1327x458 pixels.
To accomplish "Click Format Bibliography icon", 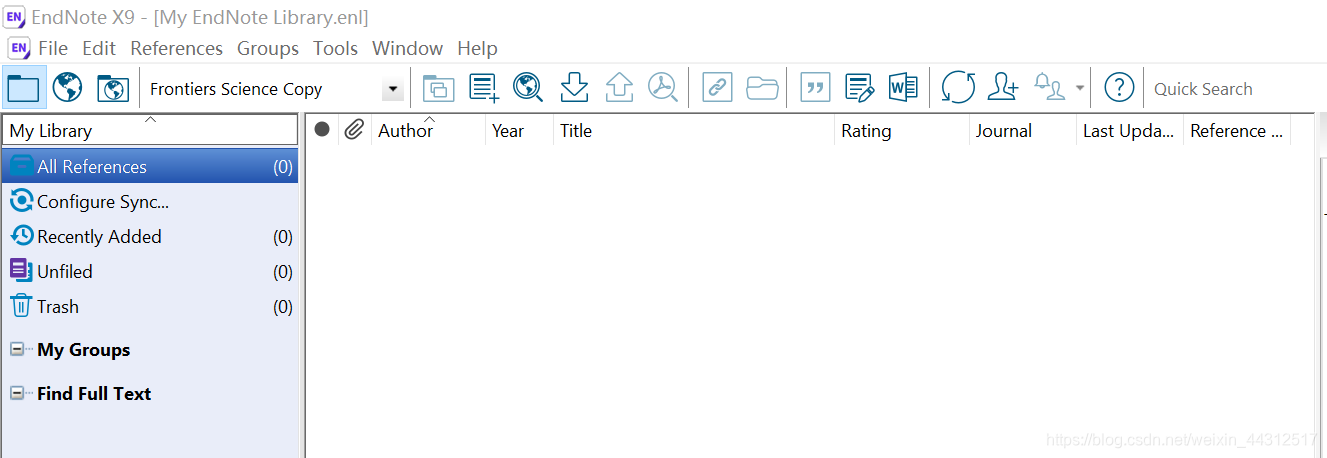I will click(860, 88).
